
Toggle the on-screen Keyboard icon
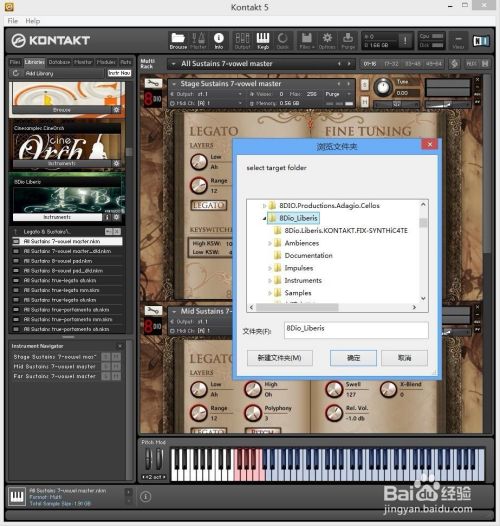tap(263, 41)
